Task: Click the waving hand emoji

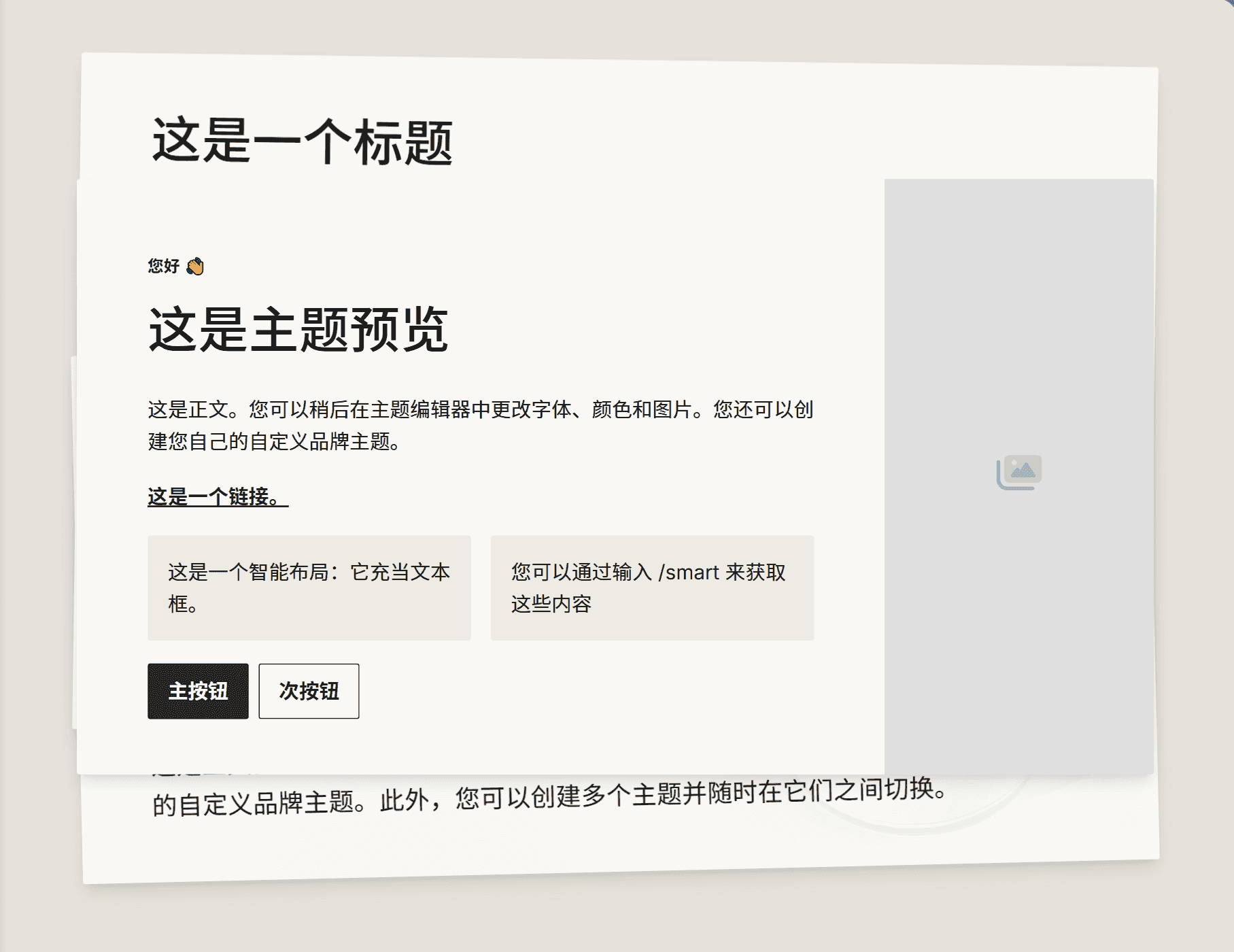Action: pos(195,266)
